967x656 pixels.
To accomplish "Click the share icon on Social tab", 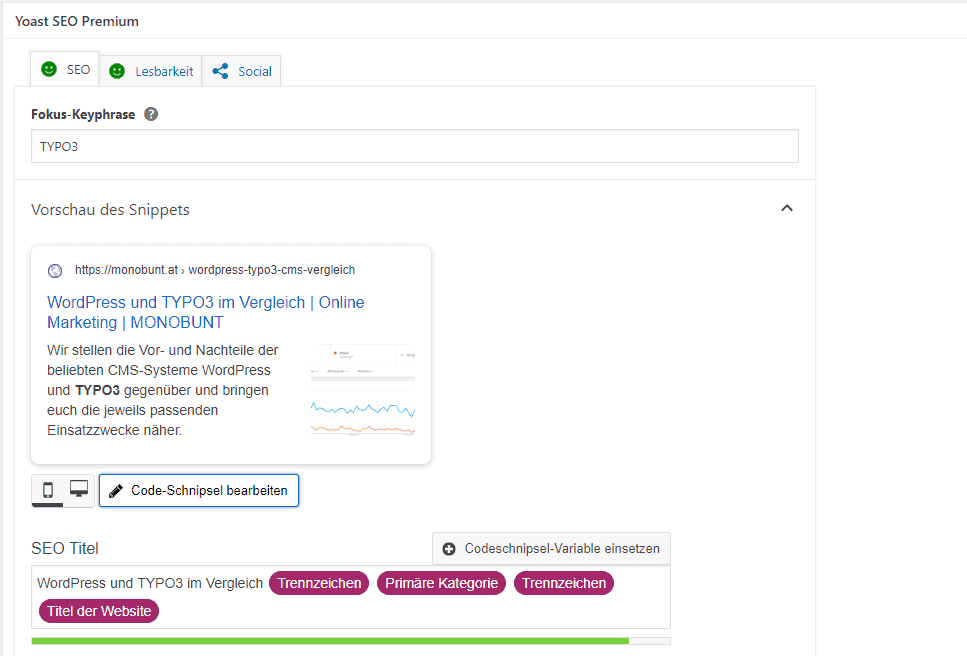I will pos(220,71).
